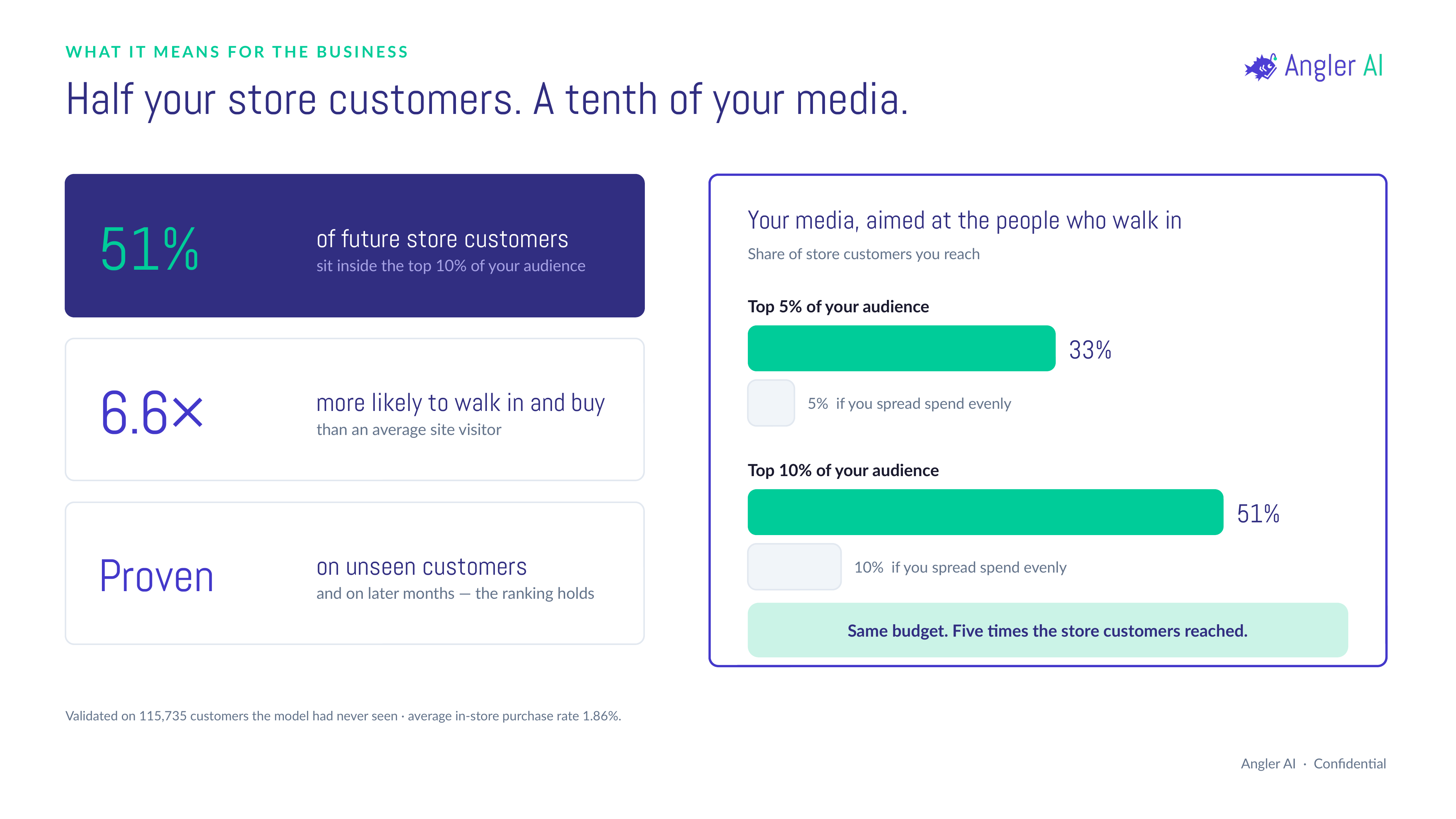
Task: Click the Share of store customers subtitle
Action: point(863,254)
